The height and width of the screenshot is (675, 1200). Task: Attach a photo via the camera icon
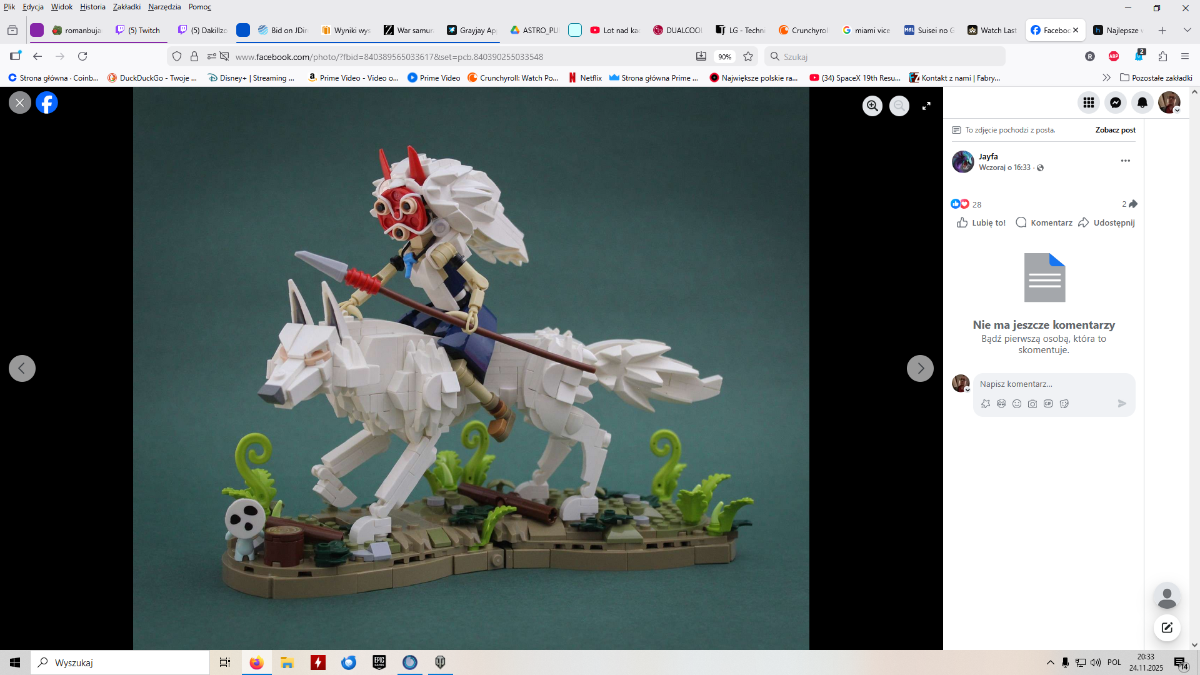1031,403
